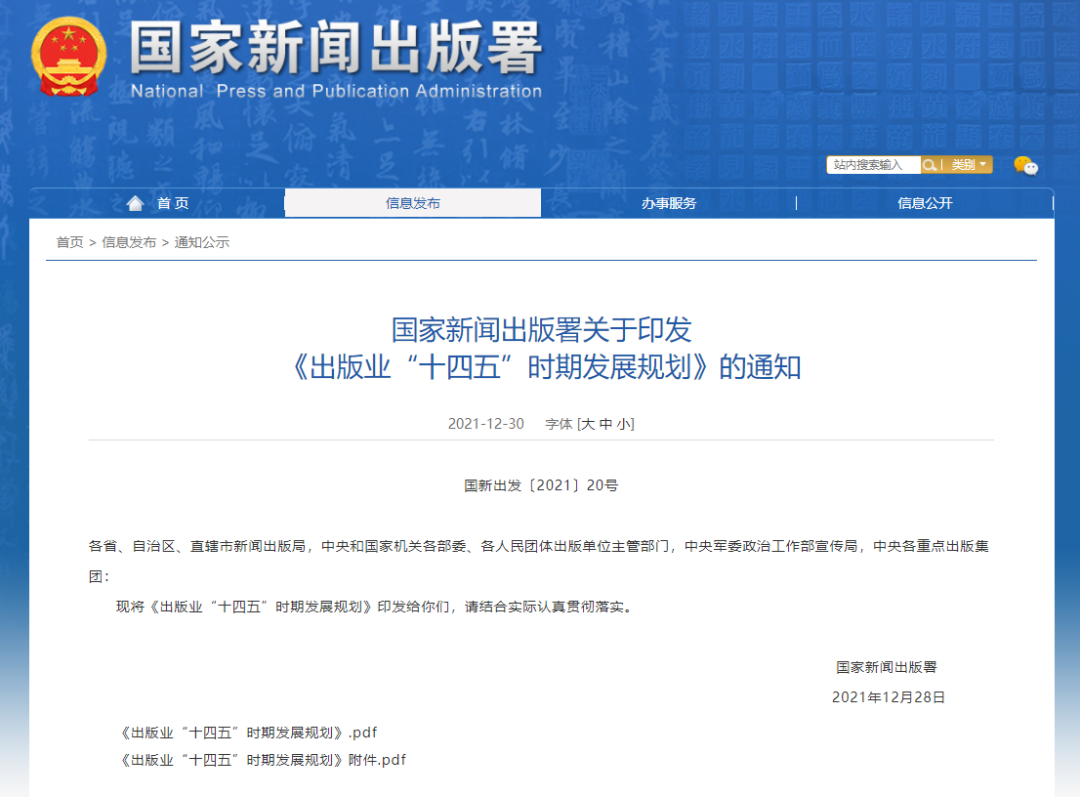Click the 国家新闻出版署 site title banner
Image resolution: width=1080 pixels, height=797 pixels.
click(x=335, y=48)
